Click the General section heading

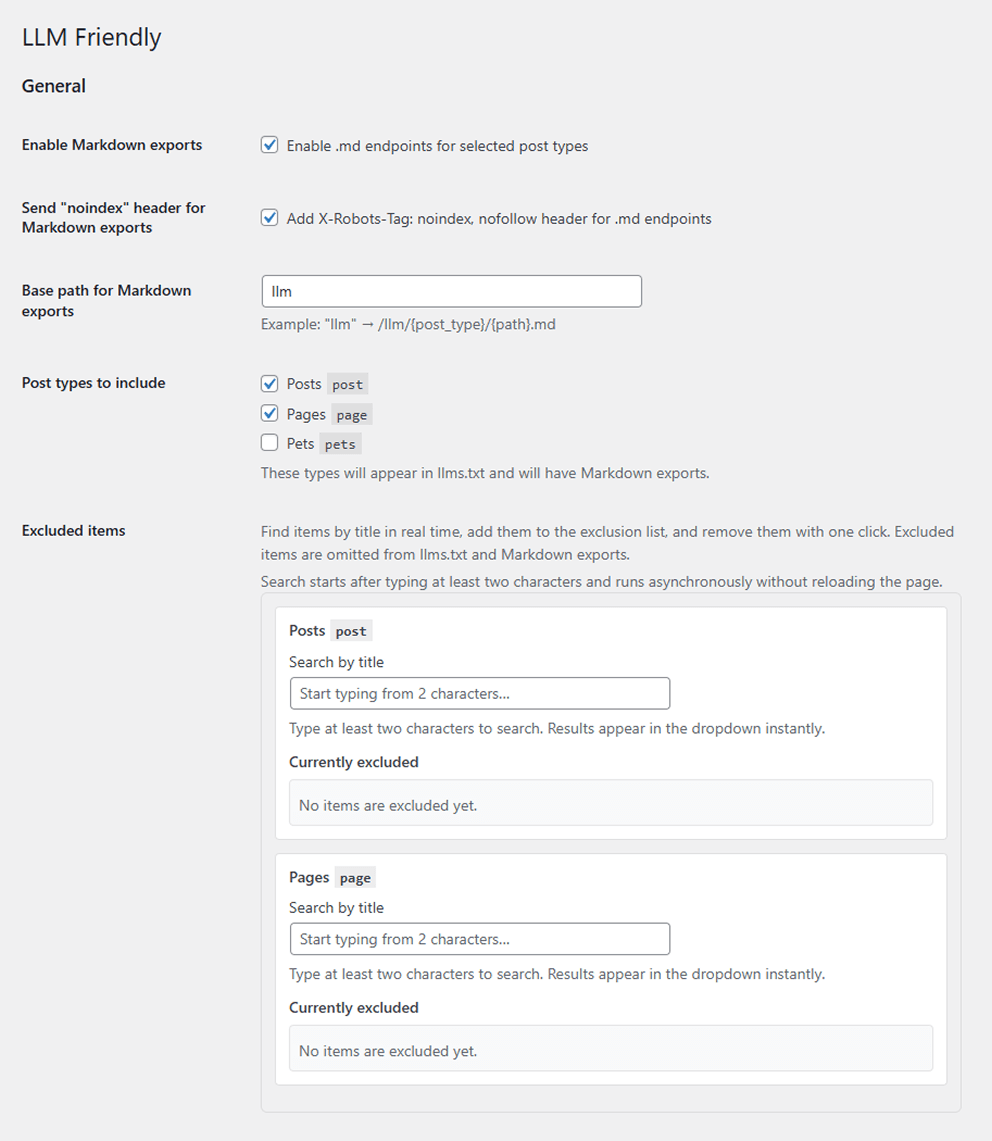click(54, 86)
